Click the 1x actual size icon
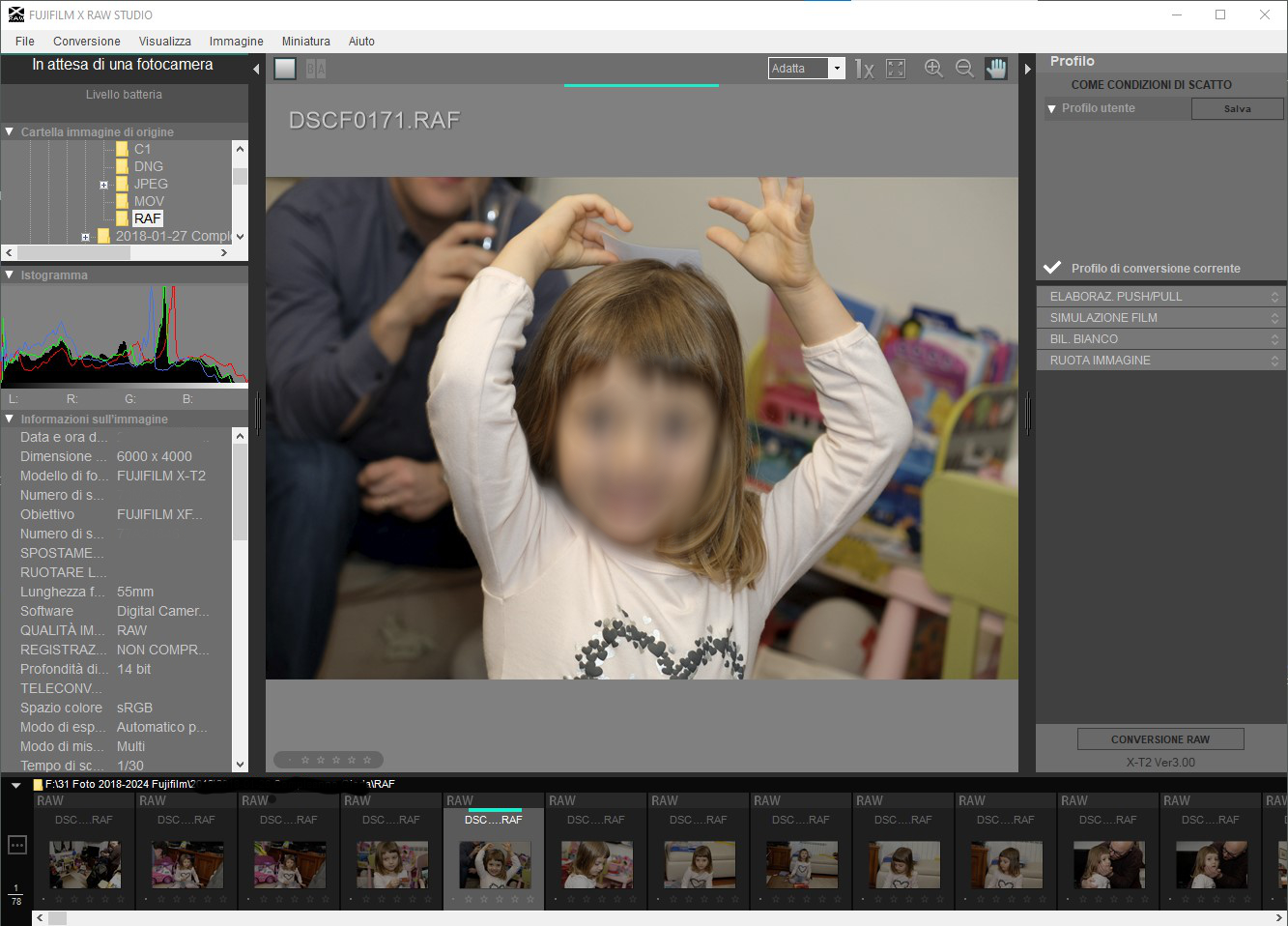 point(863,68)
